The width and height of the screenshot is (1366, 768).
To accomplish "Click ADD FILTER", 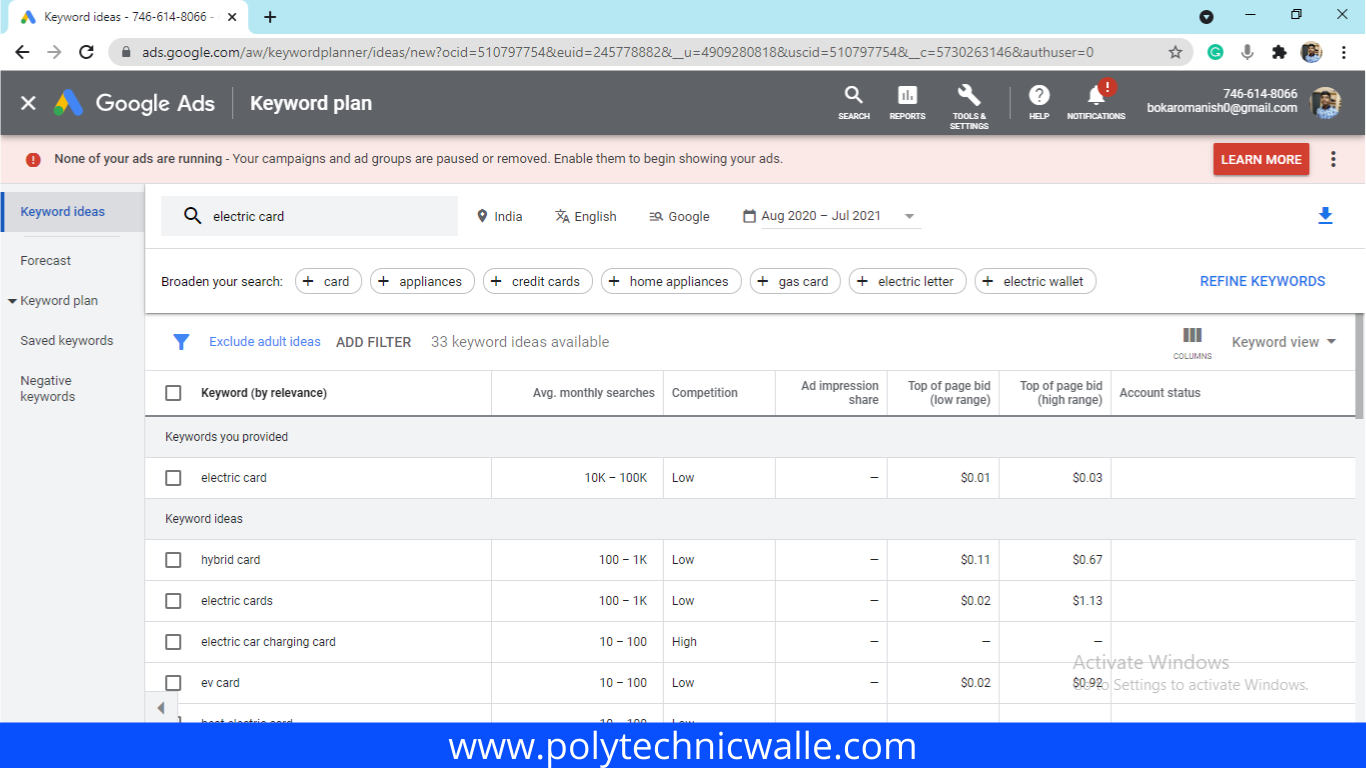I will click(373, 342).
